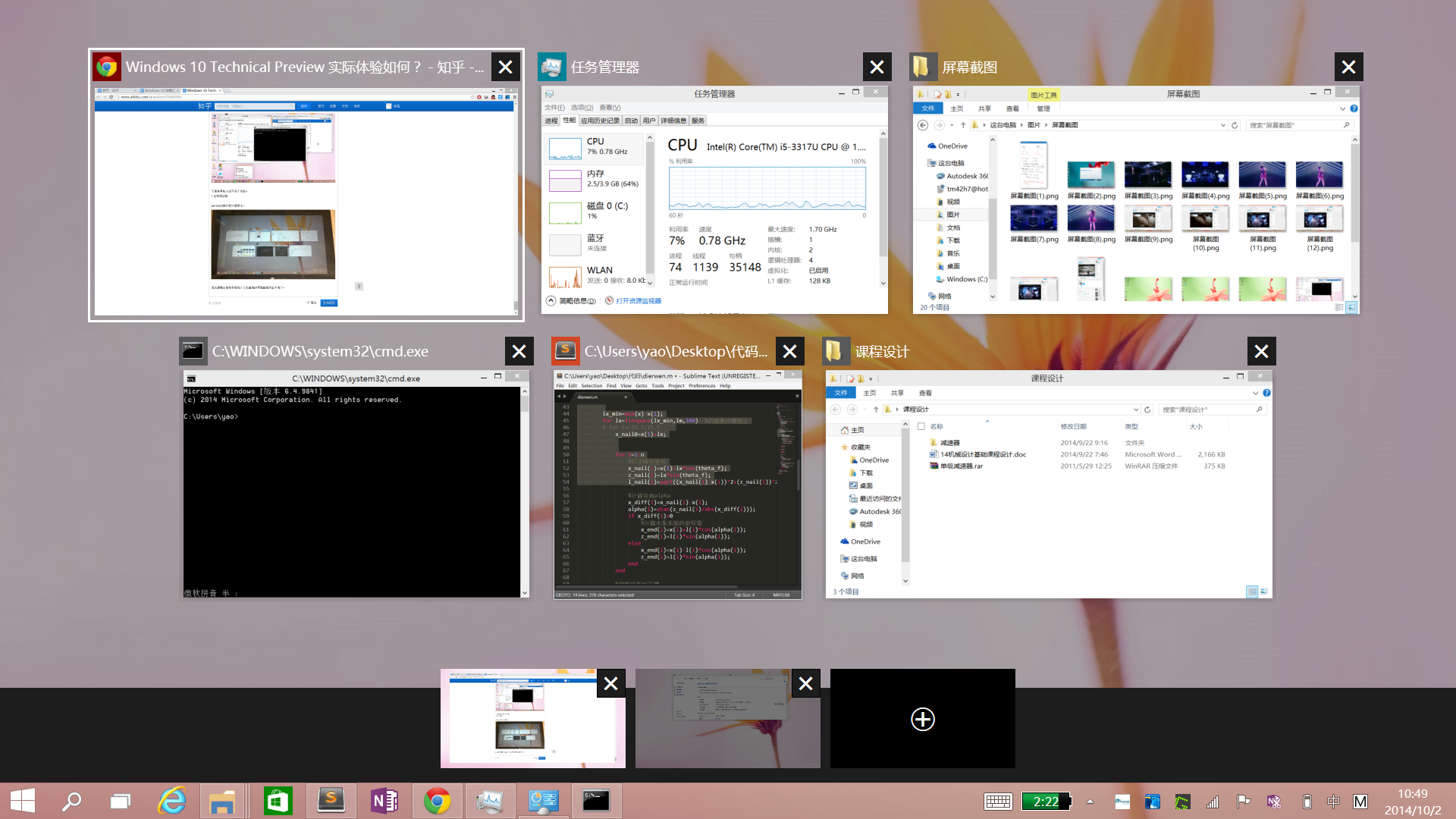Toggle the M input mode icon
The width and height of the screenshot is (1456, 819).
1360,802
